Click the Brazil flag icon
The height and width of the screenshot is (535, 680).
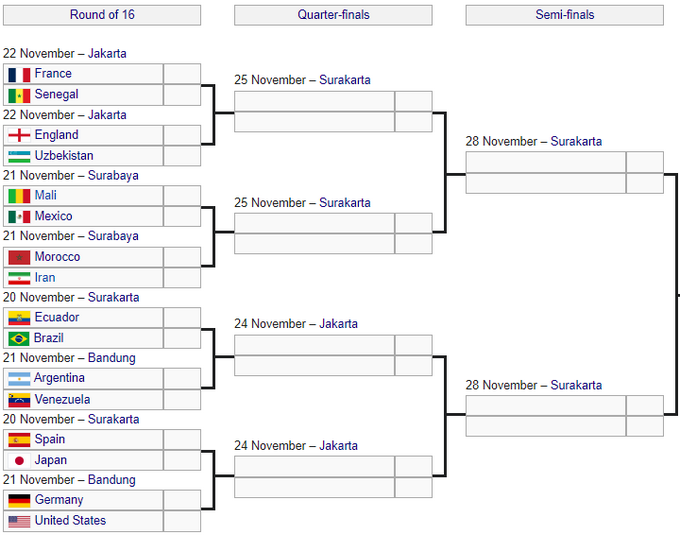point(18,339)
